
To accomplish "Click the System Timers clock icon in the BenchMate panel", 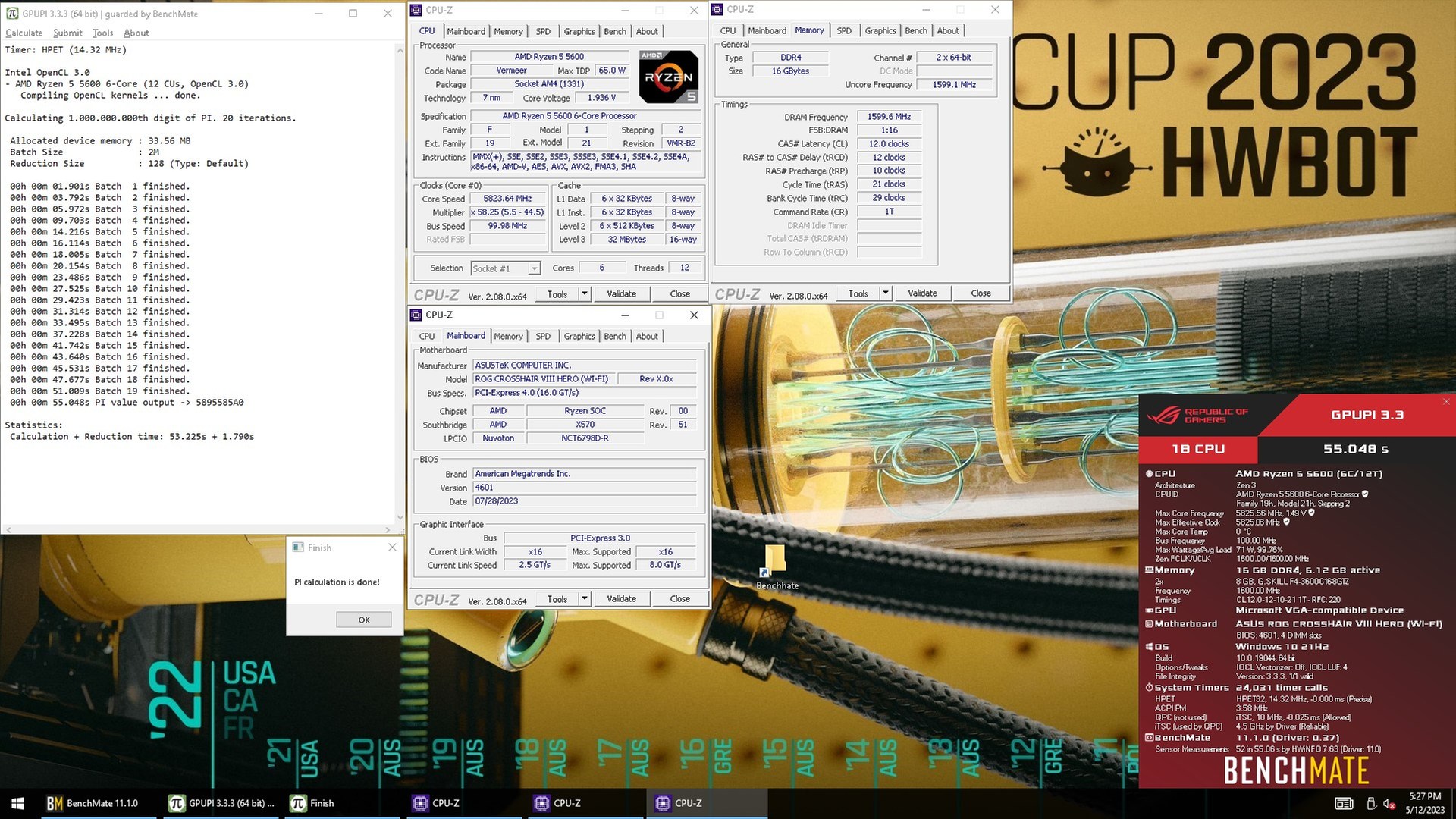I will click(x=1149, y=688).
